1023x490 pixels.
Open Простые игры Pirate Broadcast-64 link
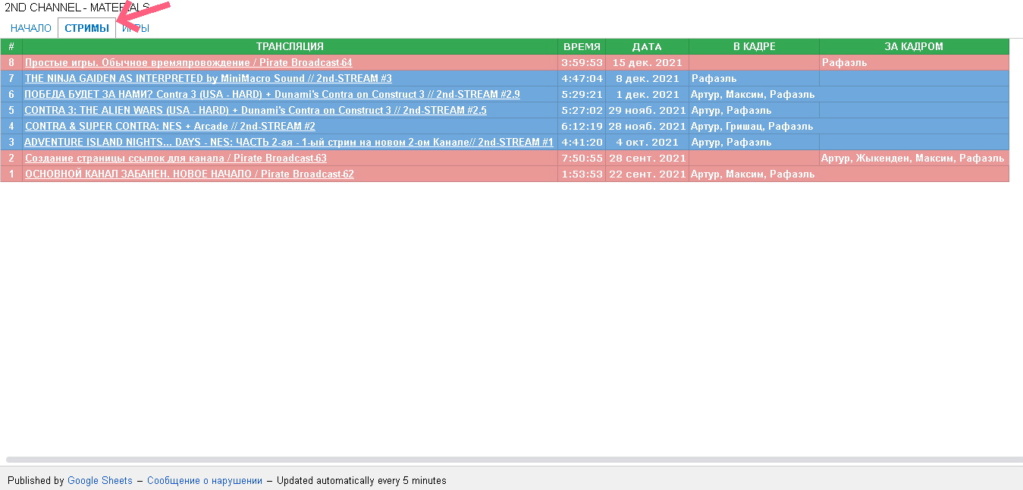click(x=189, y=63)
